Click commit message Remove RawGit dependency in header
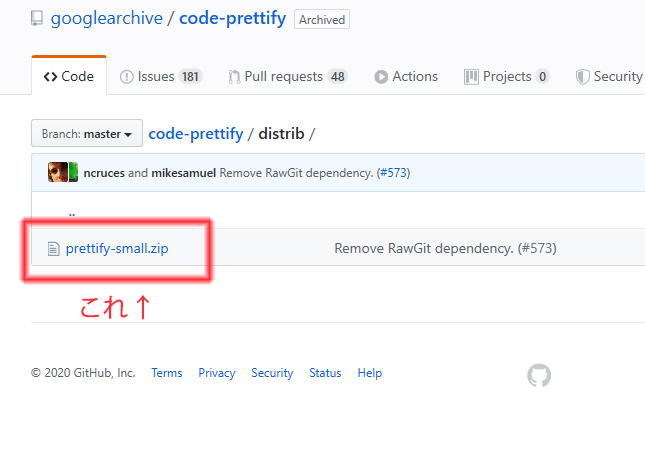The height and width of the screenshot is (466, 645). point(296,173)
